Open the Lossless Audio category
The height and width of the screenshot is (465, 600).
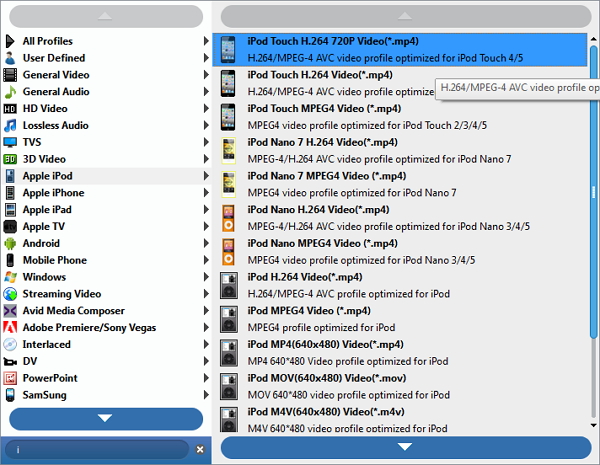tap(107, 126)
